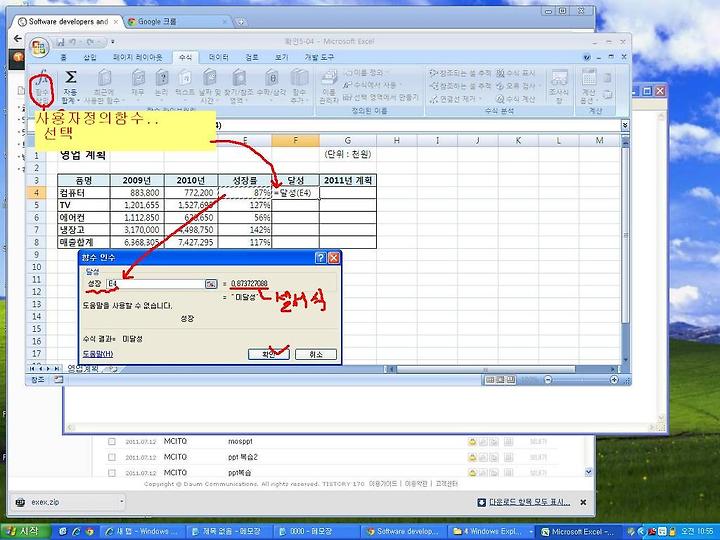Expand the formula bar chevron
The width and height of the screenshot is (720, 540).
(625, 125)
